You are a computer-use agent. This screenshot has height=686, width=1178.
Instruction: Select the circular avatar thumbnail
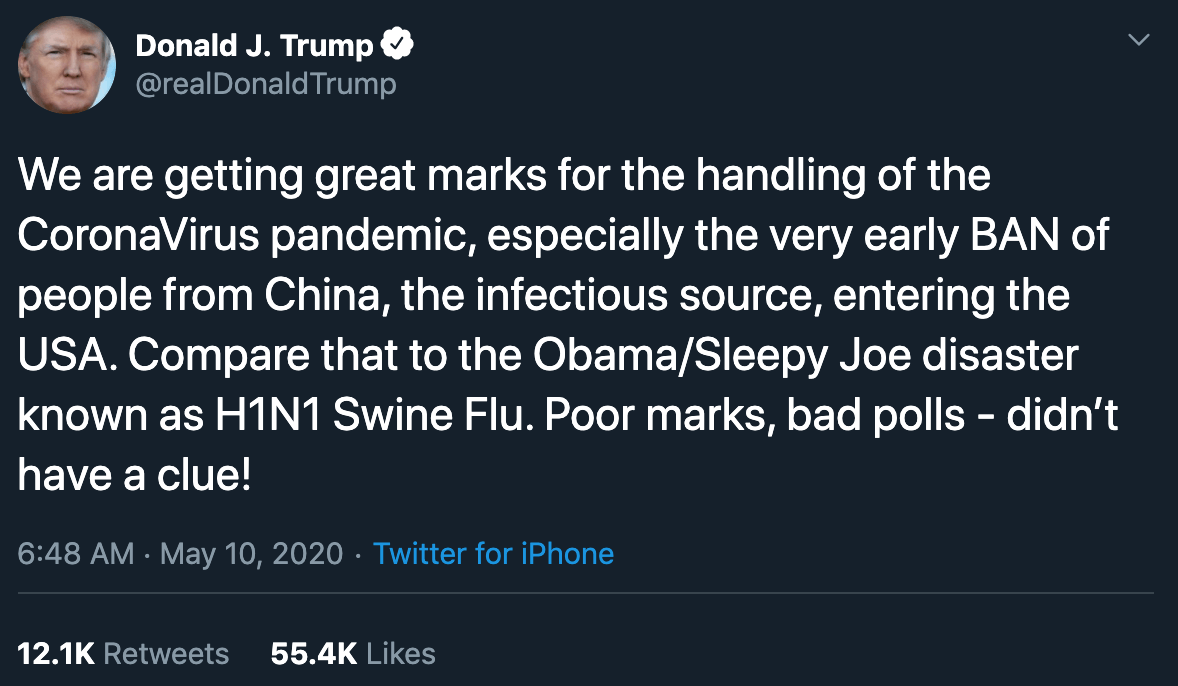[67, 64]
